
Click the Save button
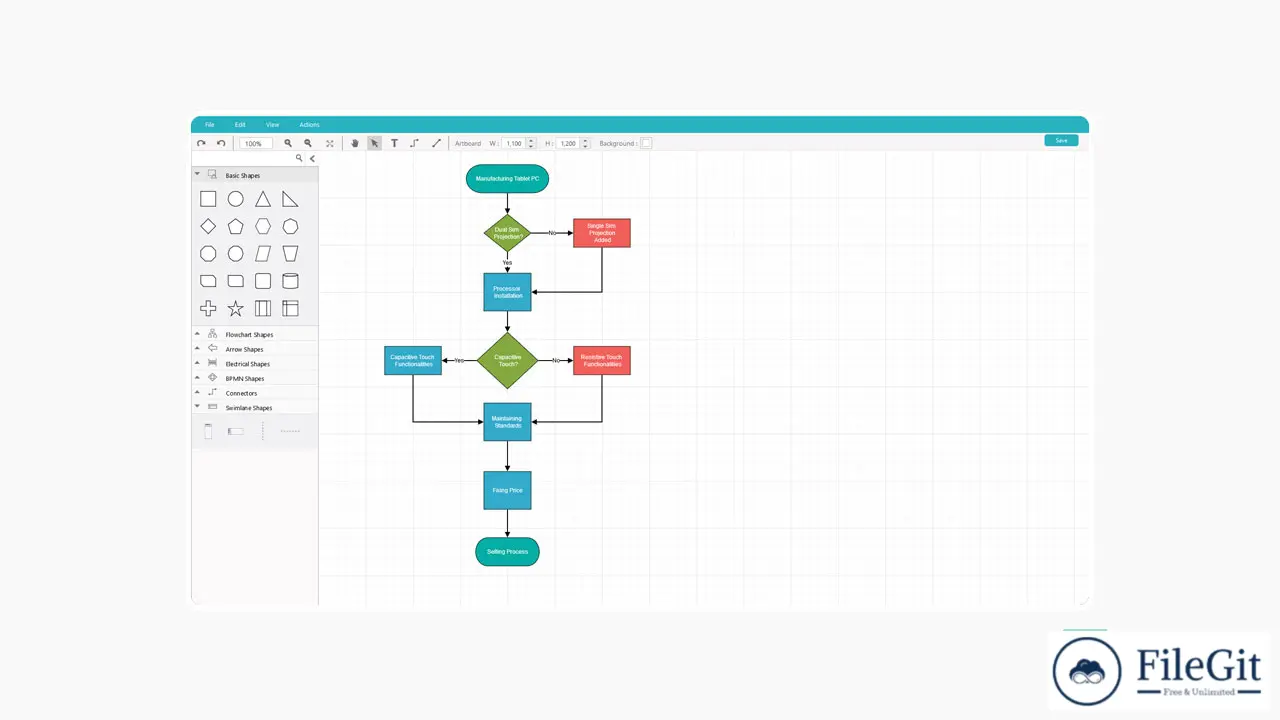(x=1061, y=140)
